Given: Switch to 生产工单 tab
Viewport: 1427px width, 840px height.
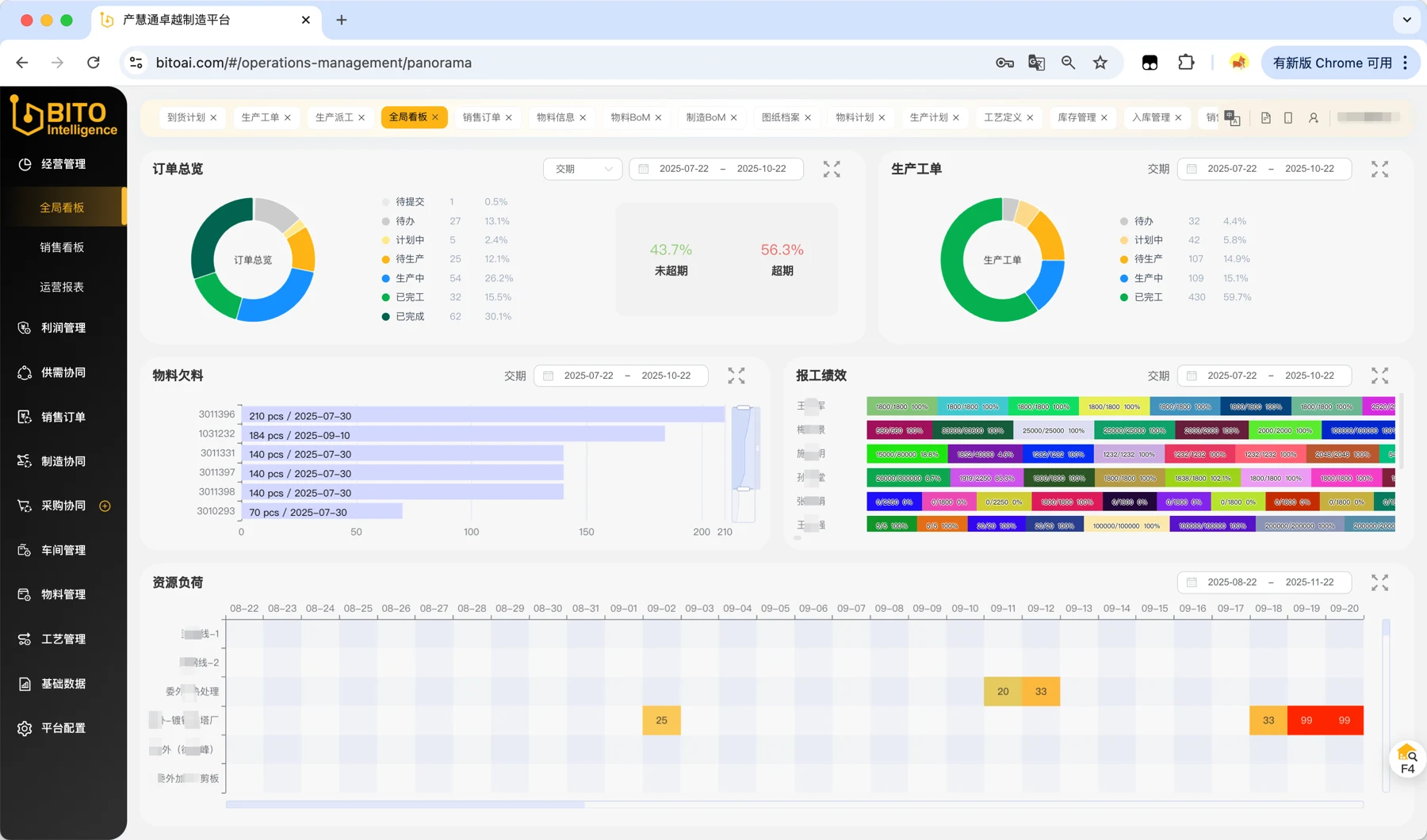Looking at the screenshot, I should coord(259,117).
